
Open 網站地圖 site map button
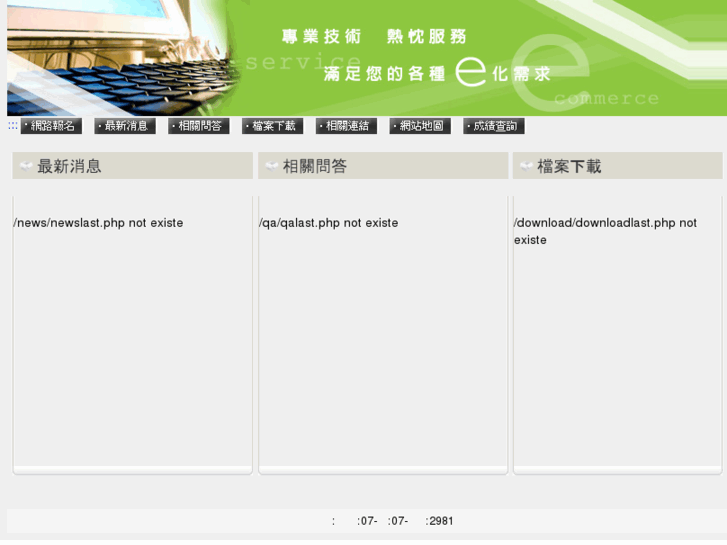[420, 126]
